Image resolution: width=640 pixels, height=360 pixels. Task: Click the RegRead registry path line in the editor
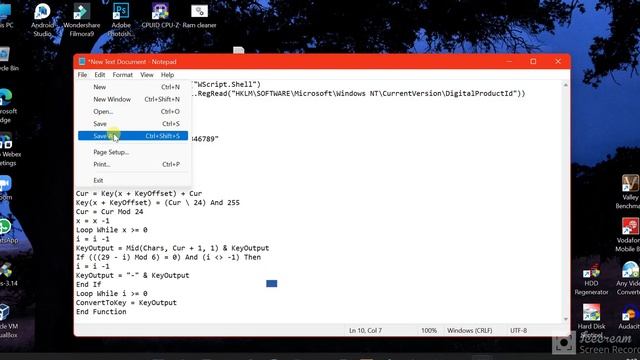pyautogui.click(x=358, y=93)
